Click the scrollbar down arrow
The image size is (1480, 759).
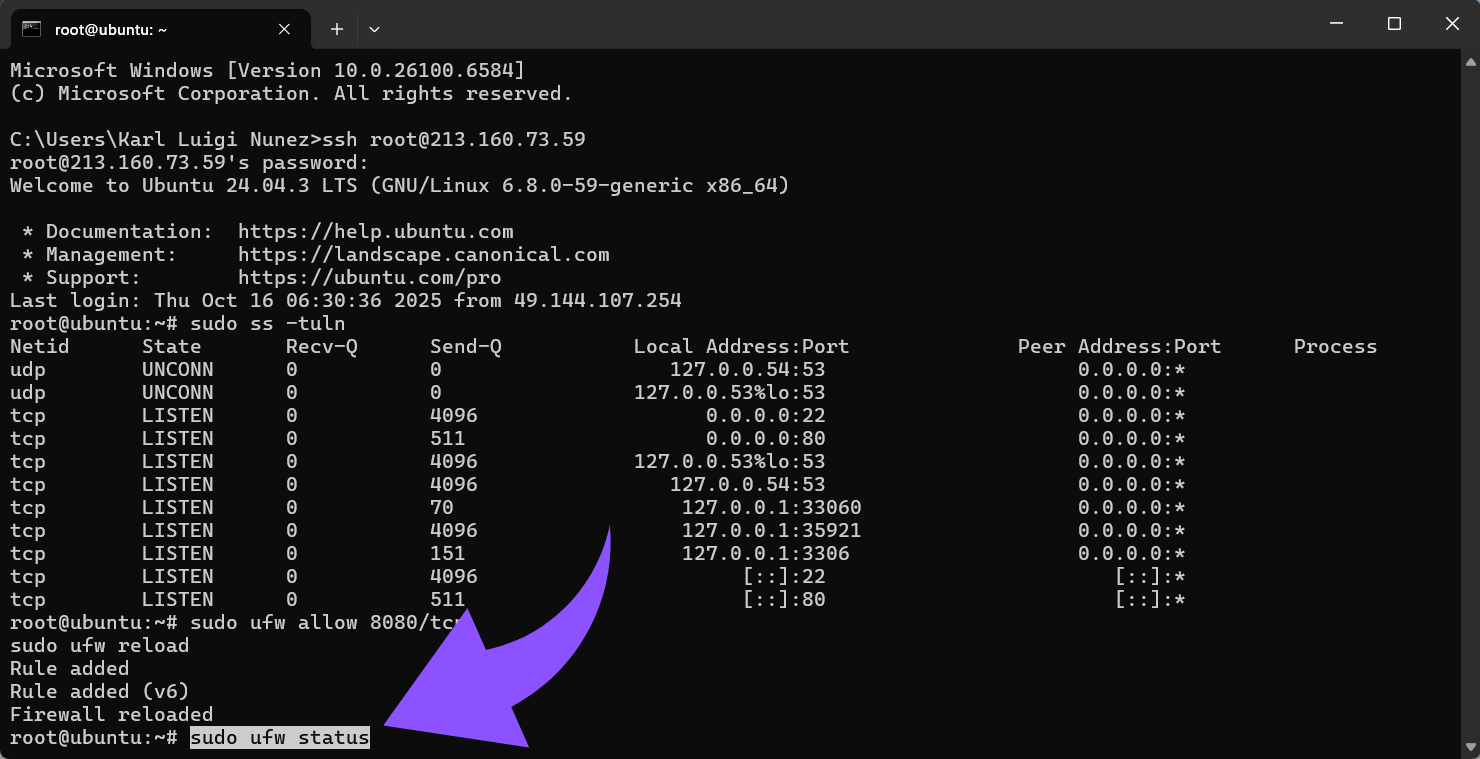[1470, 747]
